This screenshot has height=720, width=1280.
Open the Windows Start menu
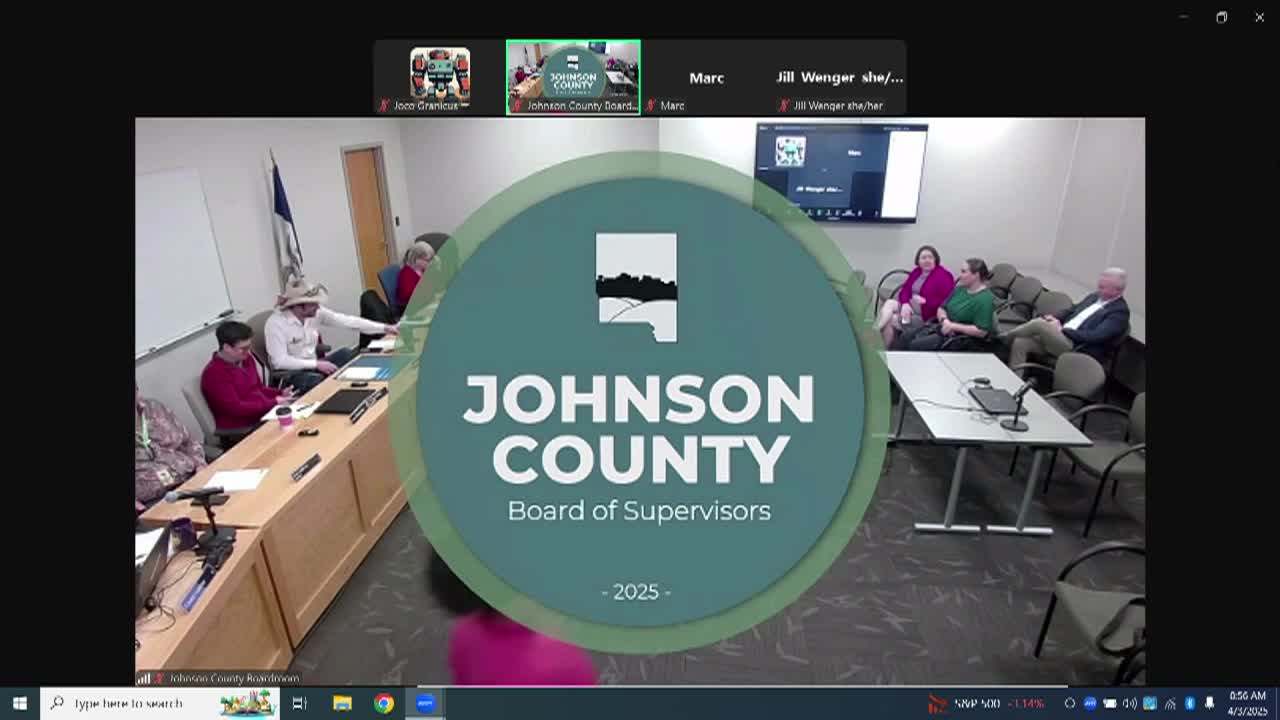tap(19, 703)
